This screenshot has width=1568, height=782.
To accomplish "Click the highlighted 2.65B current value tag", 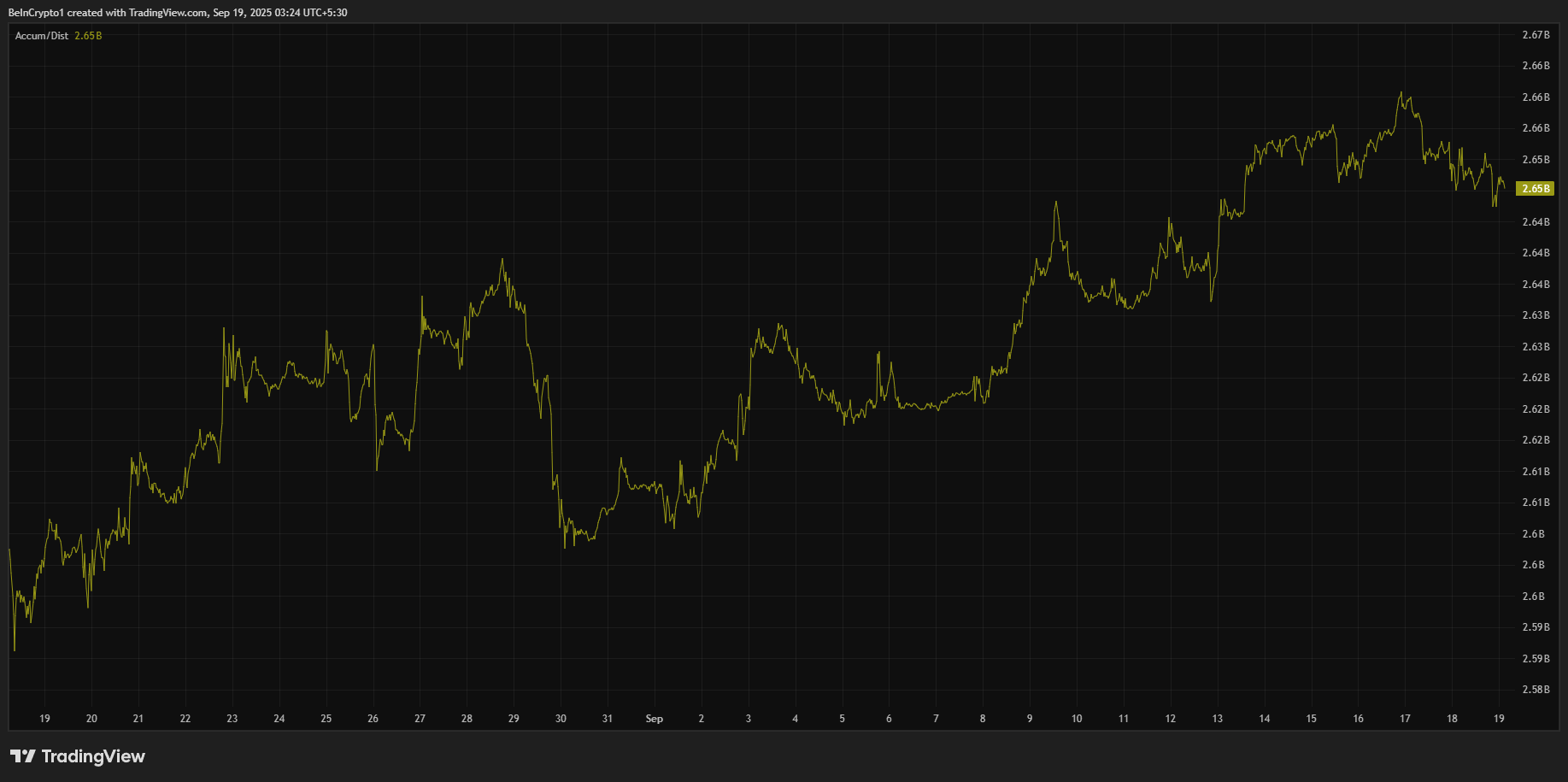I will coord(1535,189).
